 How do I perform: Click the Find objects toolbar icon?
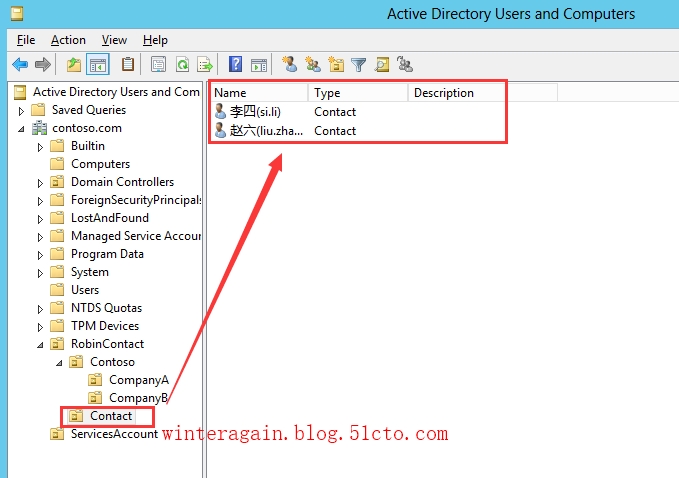(x=382, y=65)
